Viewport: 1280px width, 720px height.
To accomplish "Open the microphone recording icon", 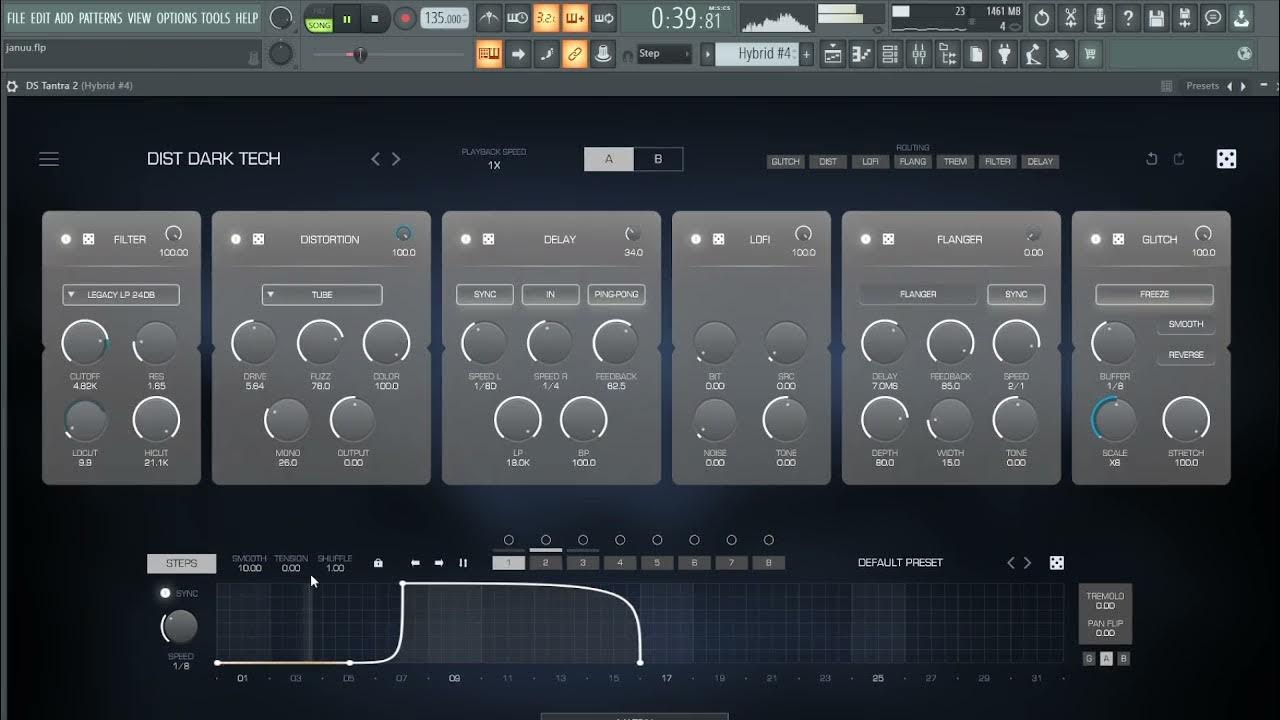I will coord(1099,18).
